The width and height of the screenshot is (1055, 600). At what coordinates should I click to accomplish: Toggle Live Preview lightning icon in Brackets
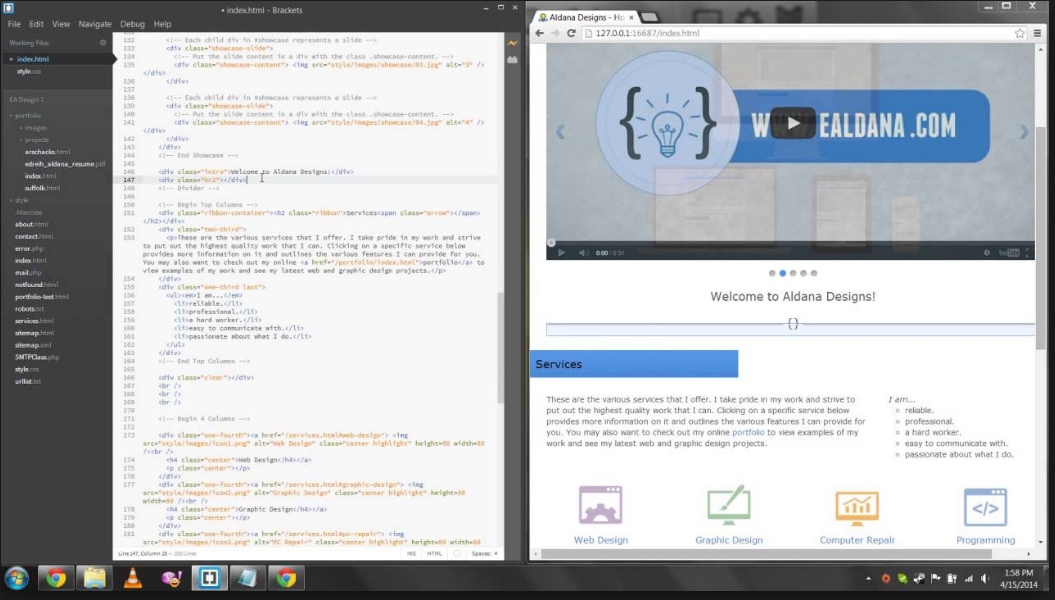pos(512,43)
